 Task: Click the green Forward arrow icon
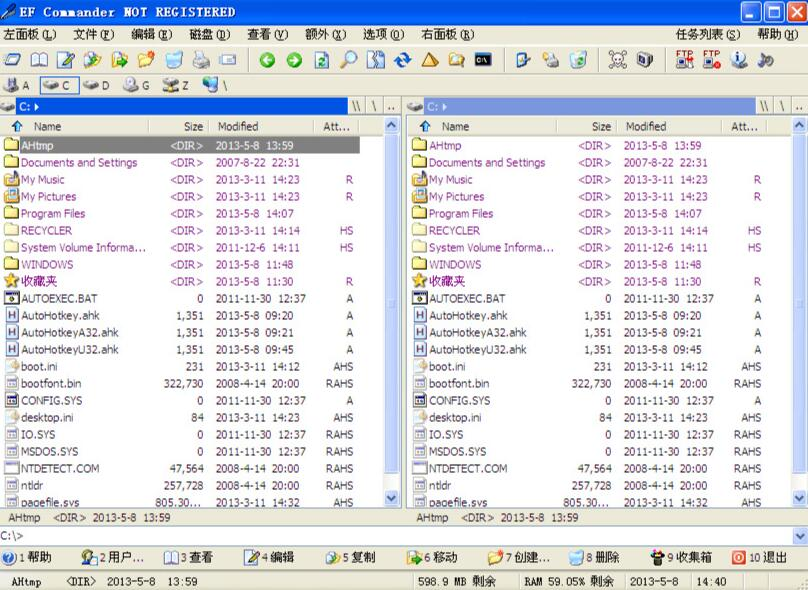(x=294, y=61)
